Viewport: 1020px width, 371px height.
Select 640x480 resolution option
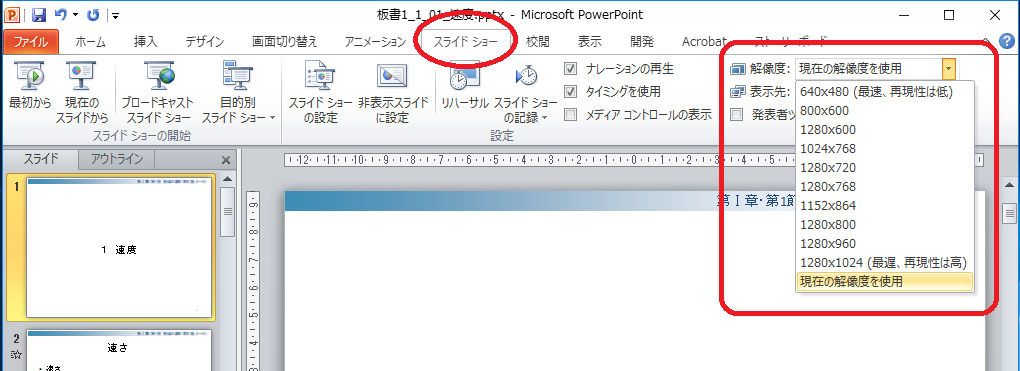click(x=885, y=92)
